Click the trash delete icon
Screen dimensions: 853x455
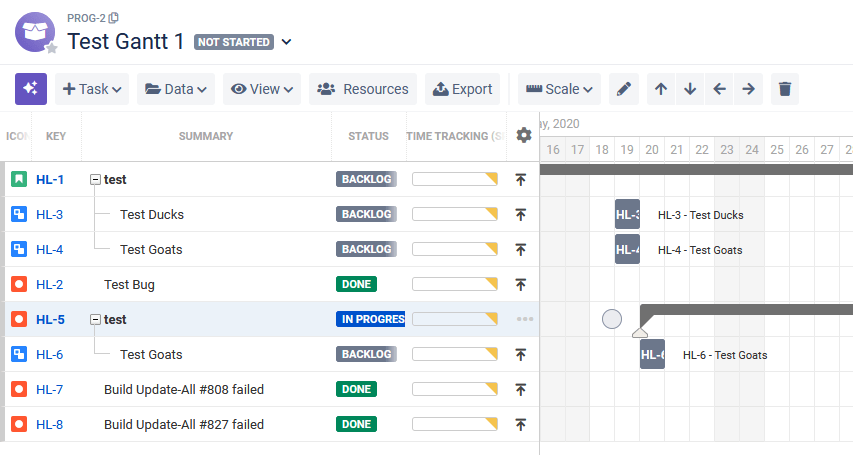785,89
